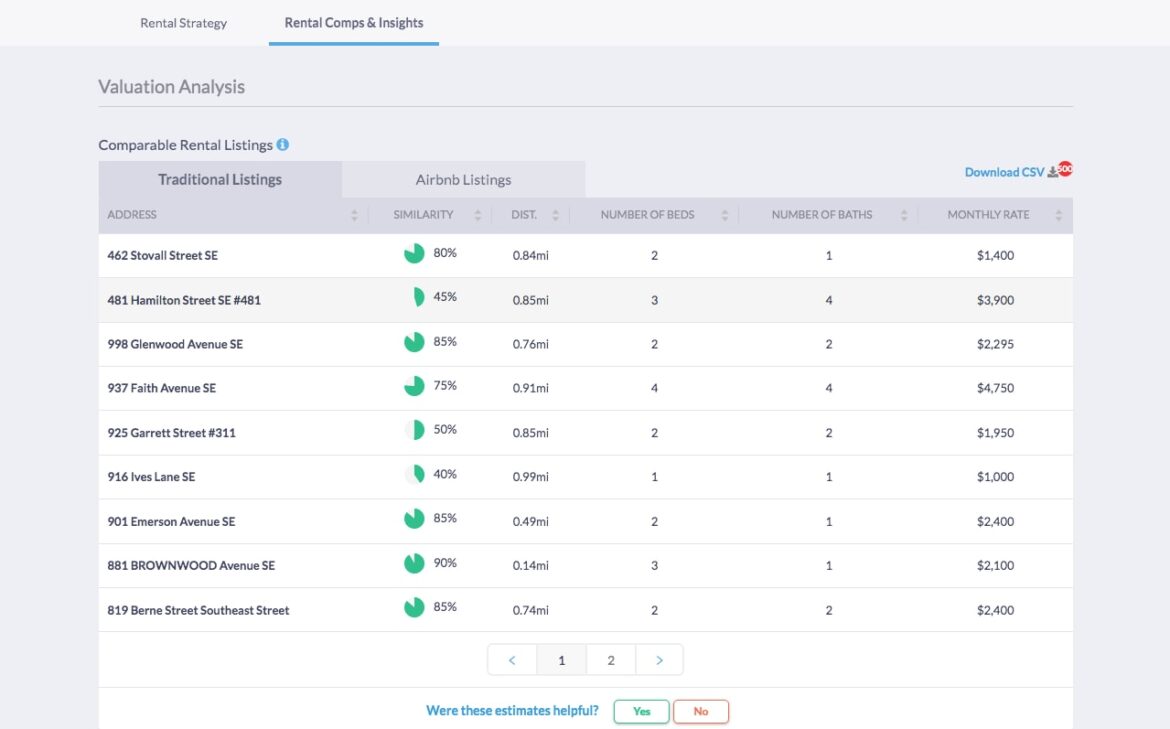Click the similarity chart for 937 Faith Avenue

point(414,388)
